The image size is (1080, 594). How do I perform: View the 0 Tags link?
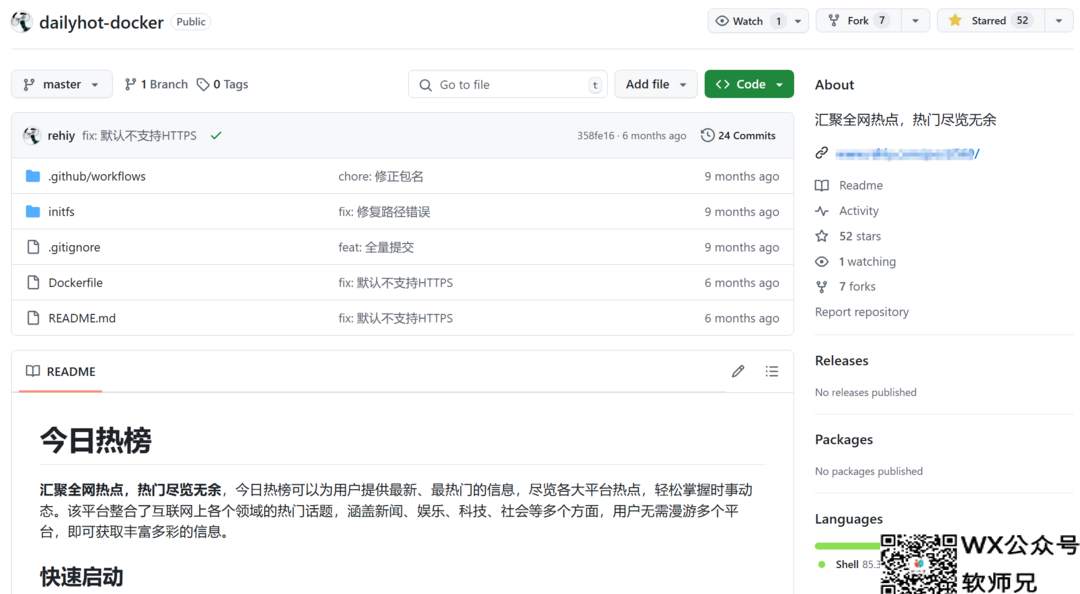(222, 84)
